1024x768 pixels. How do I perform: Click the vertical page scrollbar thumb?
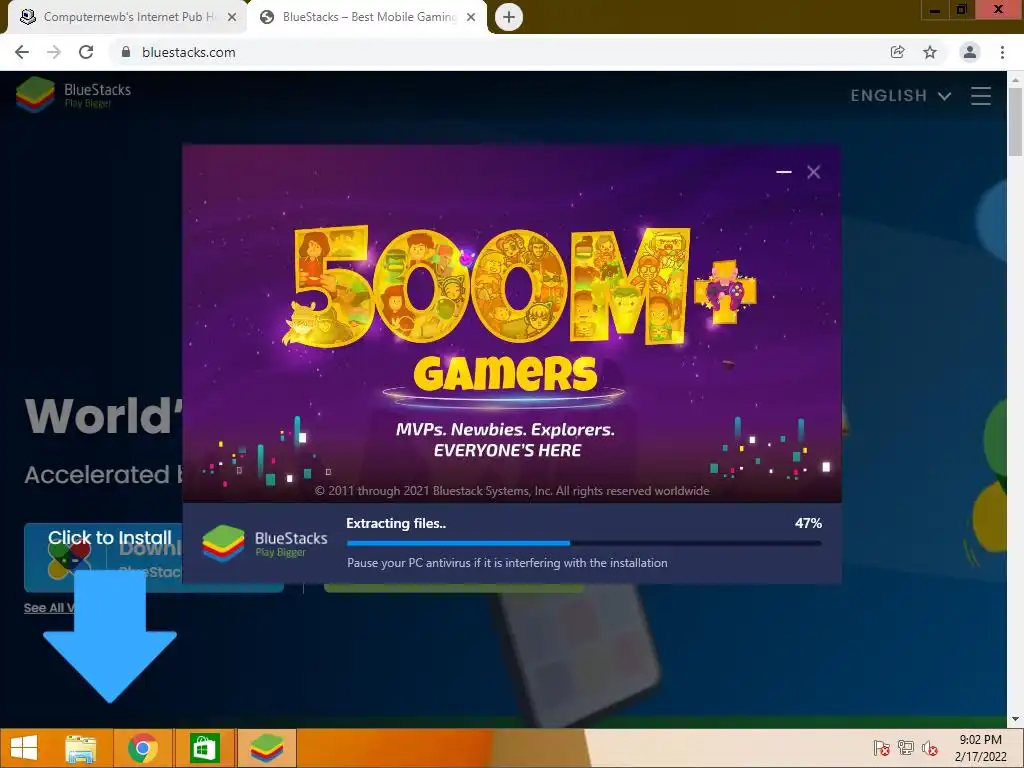[1015, 121]
